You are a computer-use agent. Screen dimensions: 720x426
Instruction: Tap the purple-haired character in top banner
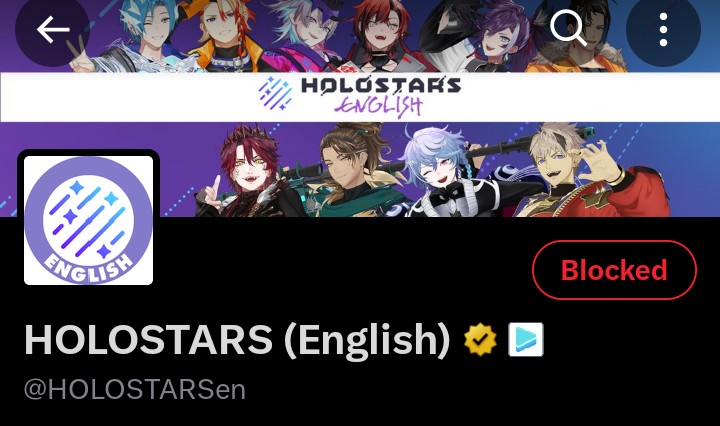501,39
